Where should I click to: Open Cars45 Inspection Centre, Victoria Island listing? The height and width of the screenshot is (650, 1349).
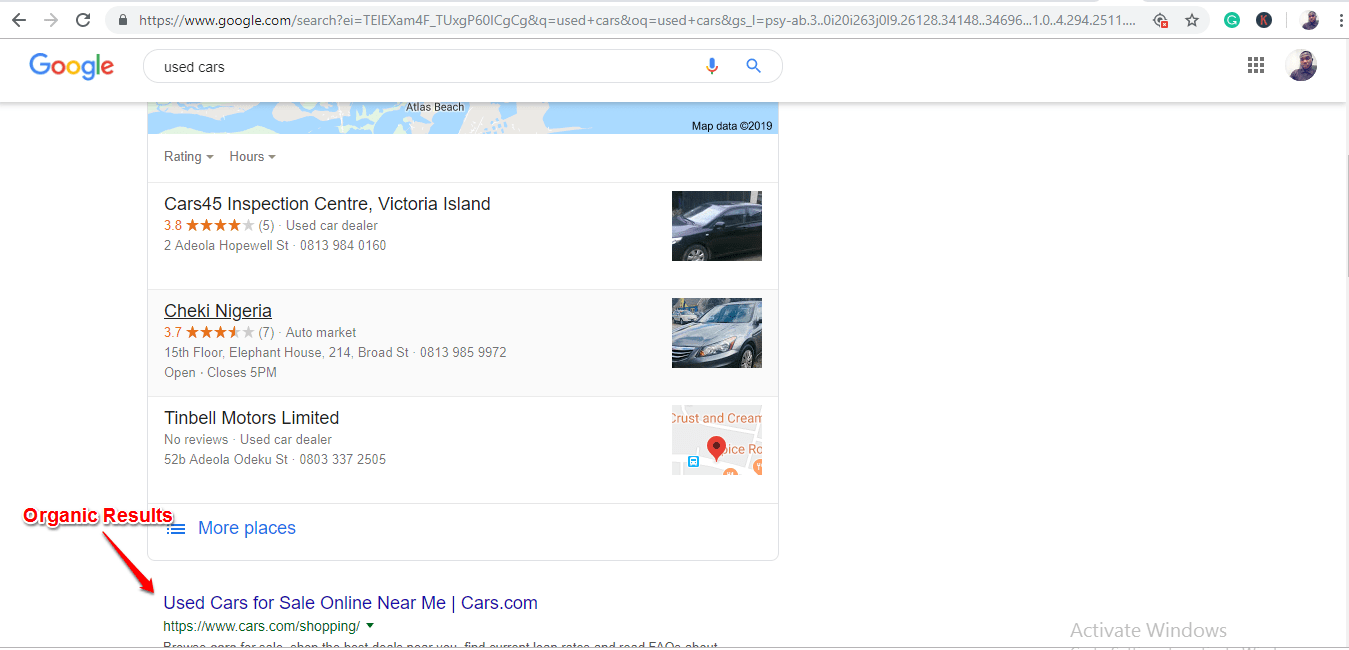point(327,204)
